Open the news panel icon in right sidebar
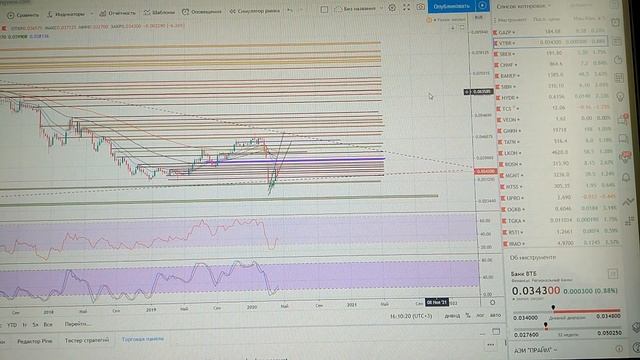 617,42
